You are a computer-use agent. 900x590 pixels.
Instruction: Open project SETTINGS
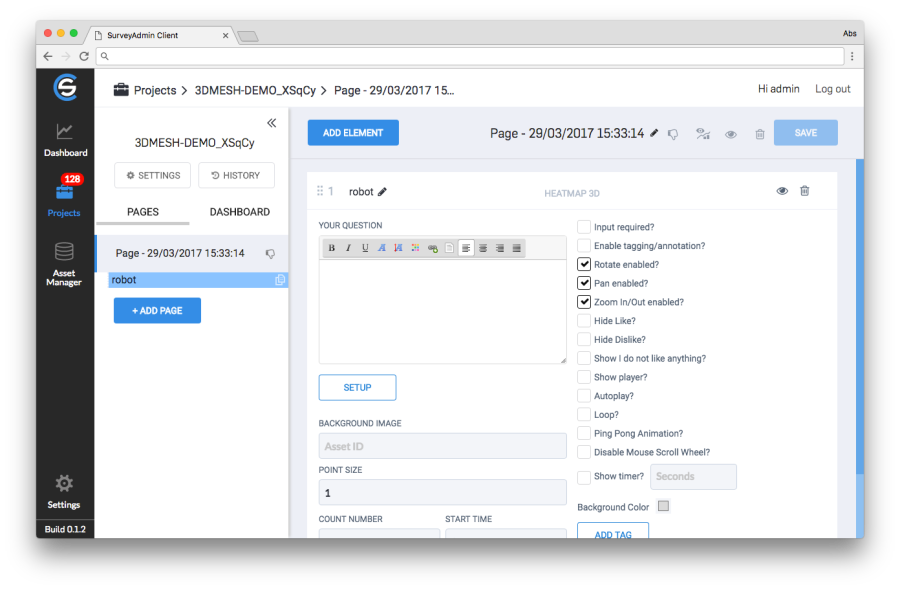[153, 175]
